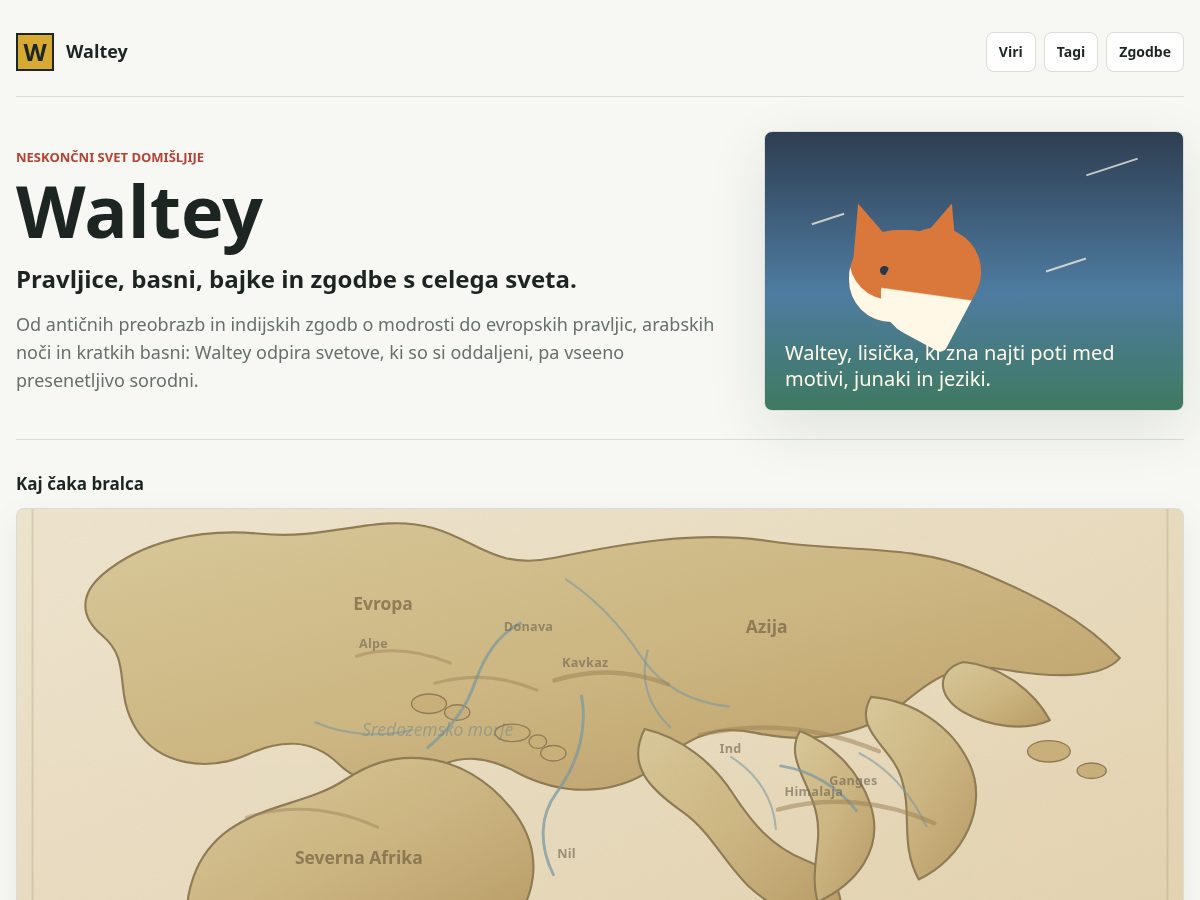The width and height of the screenshot is (1200, 900).
Task: Click the Ganges river label
Action: [x=853, y=781]
